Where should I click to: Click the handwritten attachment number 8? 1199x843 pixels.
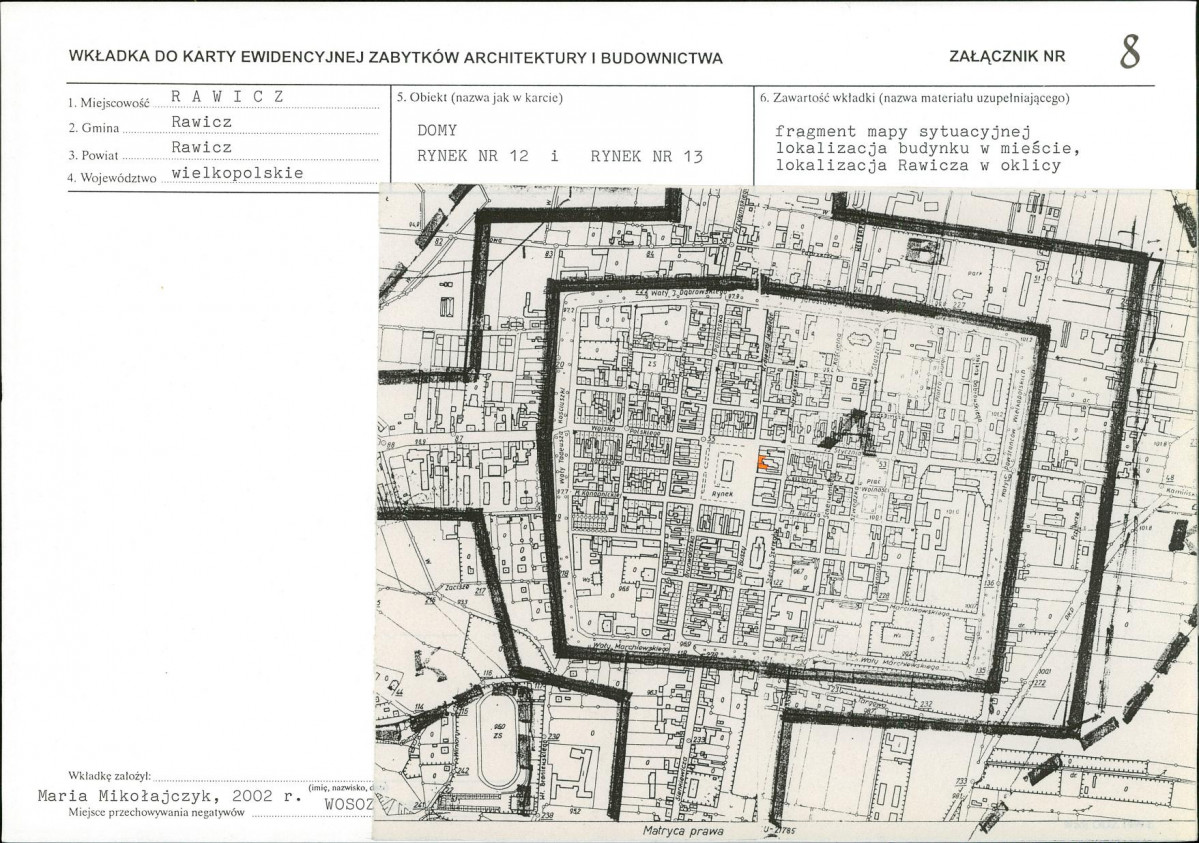1129,53
